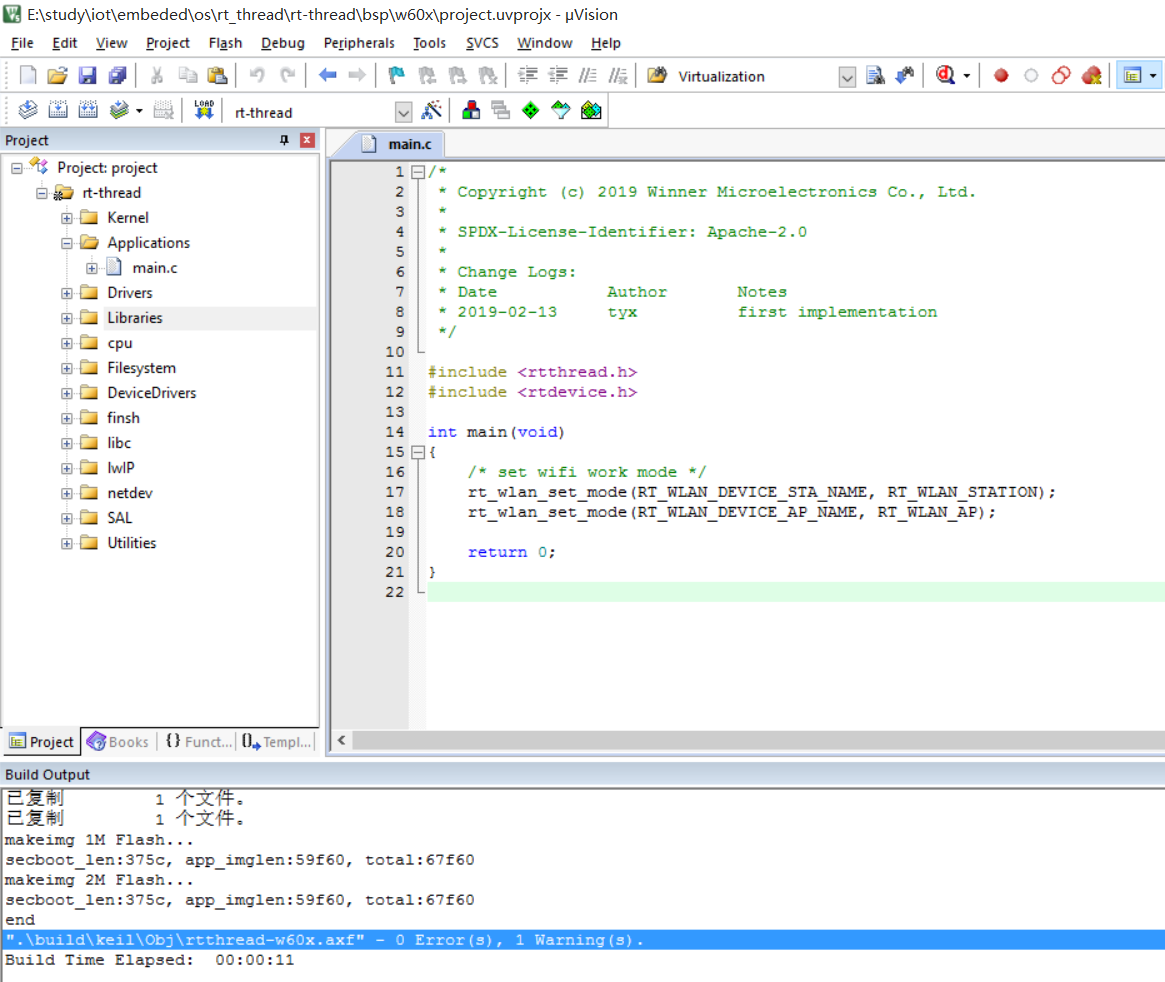Open the Debug menu
The height and width of the screenshot is (982, 1165).
click(282, 43)
